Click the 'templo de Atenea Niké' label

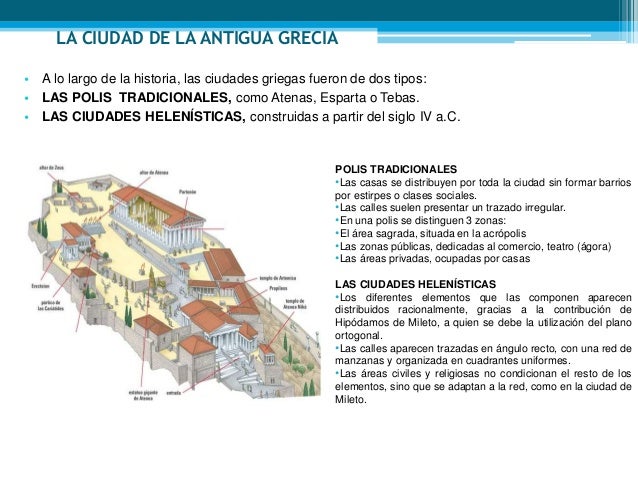pyautogui.click(x=295, y=304)
